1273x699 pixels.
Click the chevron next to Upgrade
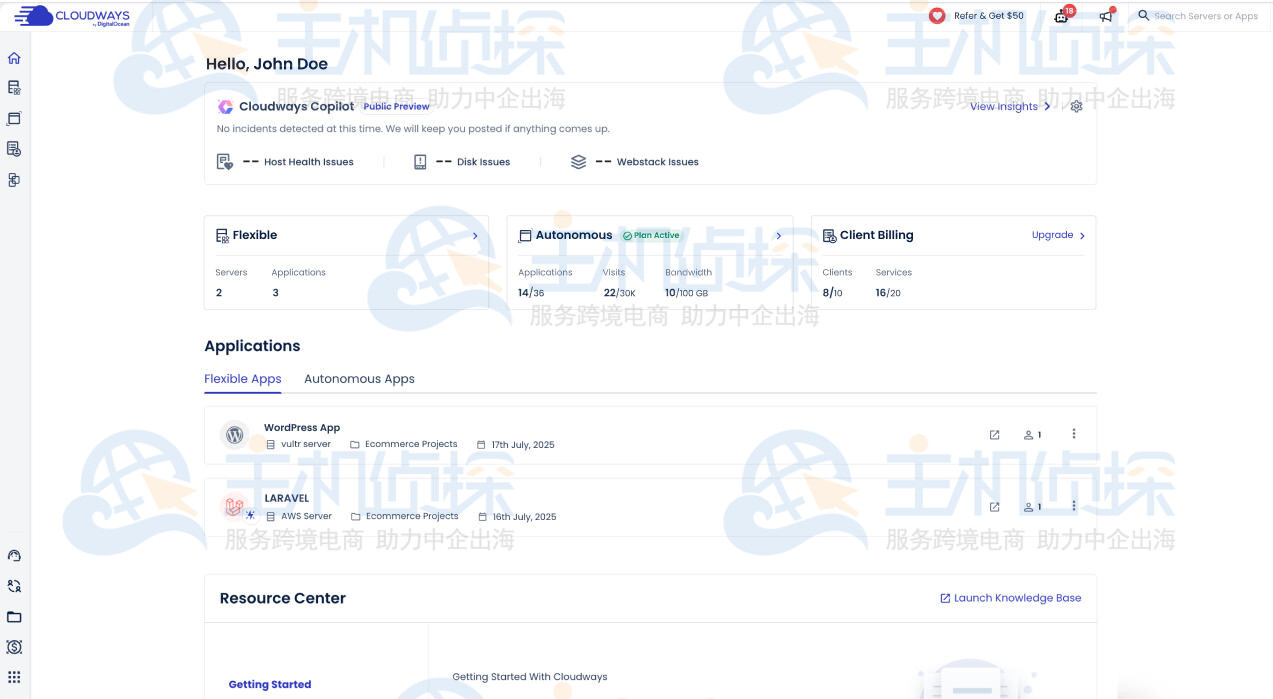point(1082,236)
